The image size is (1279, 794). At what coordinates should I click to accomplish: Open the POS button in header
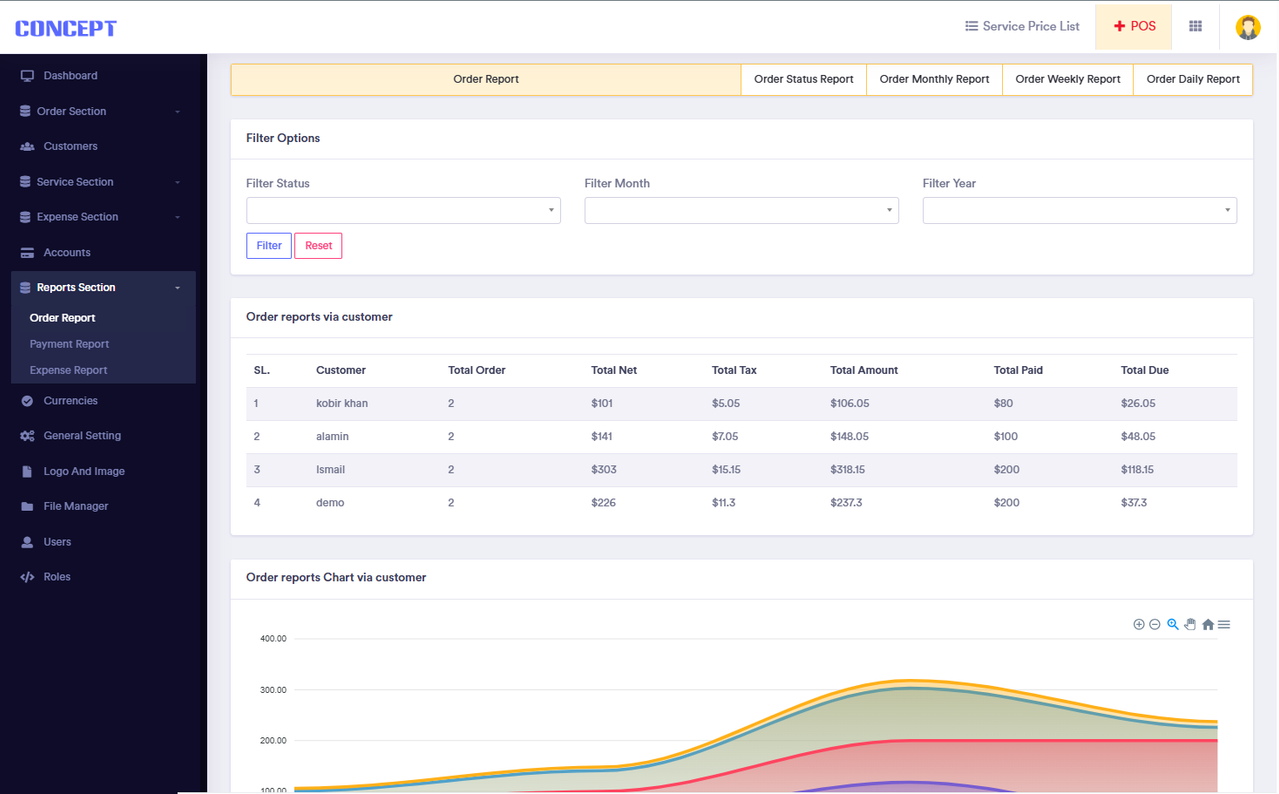click(x=1134, y=27)
